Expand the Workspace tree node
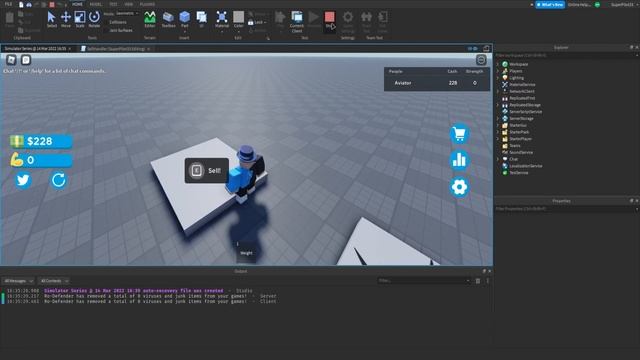 pos(498,64)
